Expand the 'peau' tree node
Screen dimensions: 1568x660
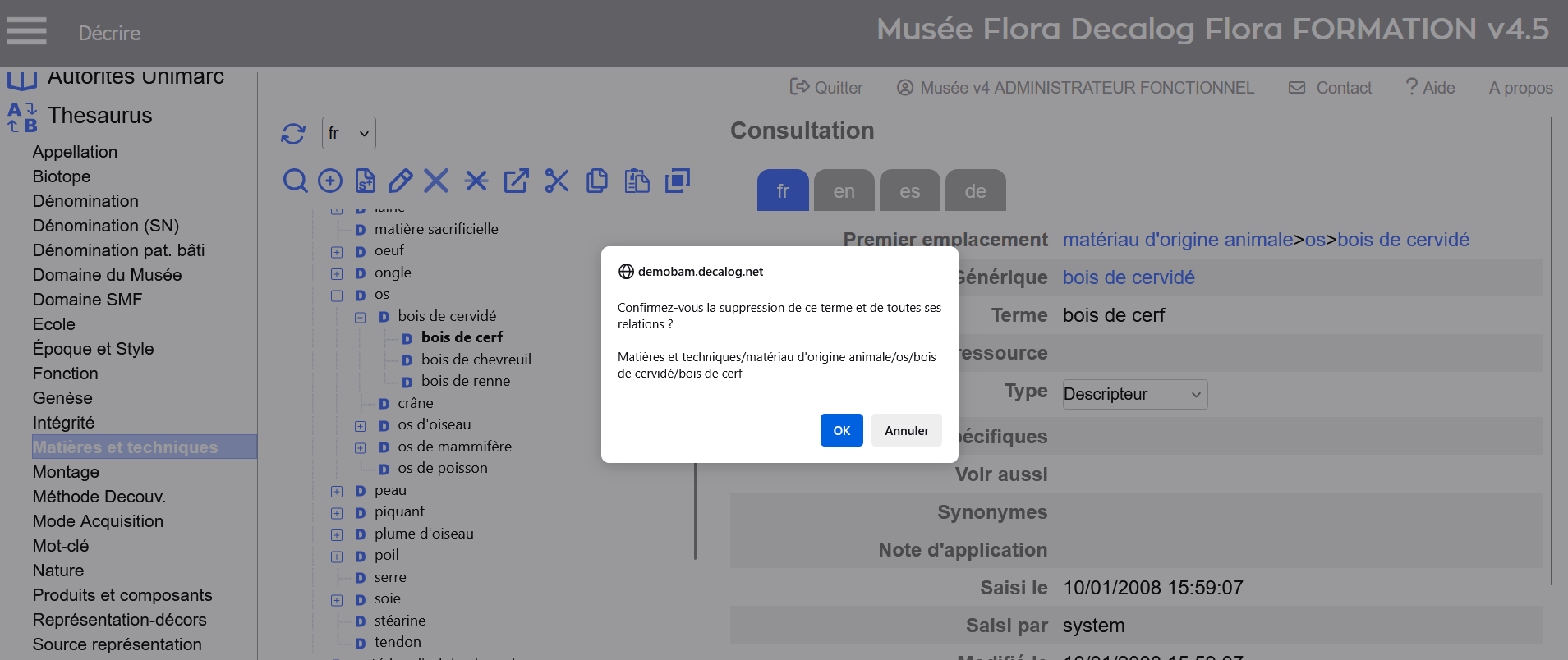(337, 492)
